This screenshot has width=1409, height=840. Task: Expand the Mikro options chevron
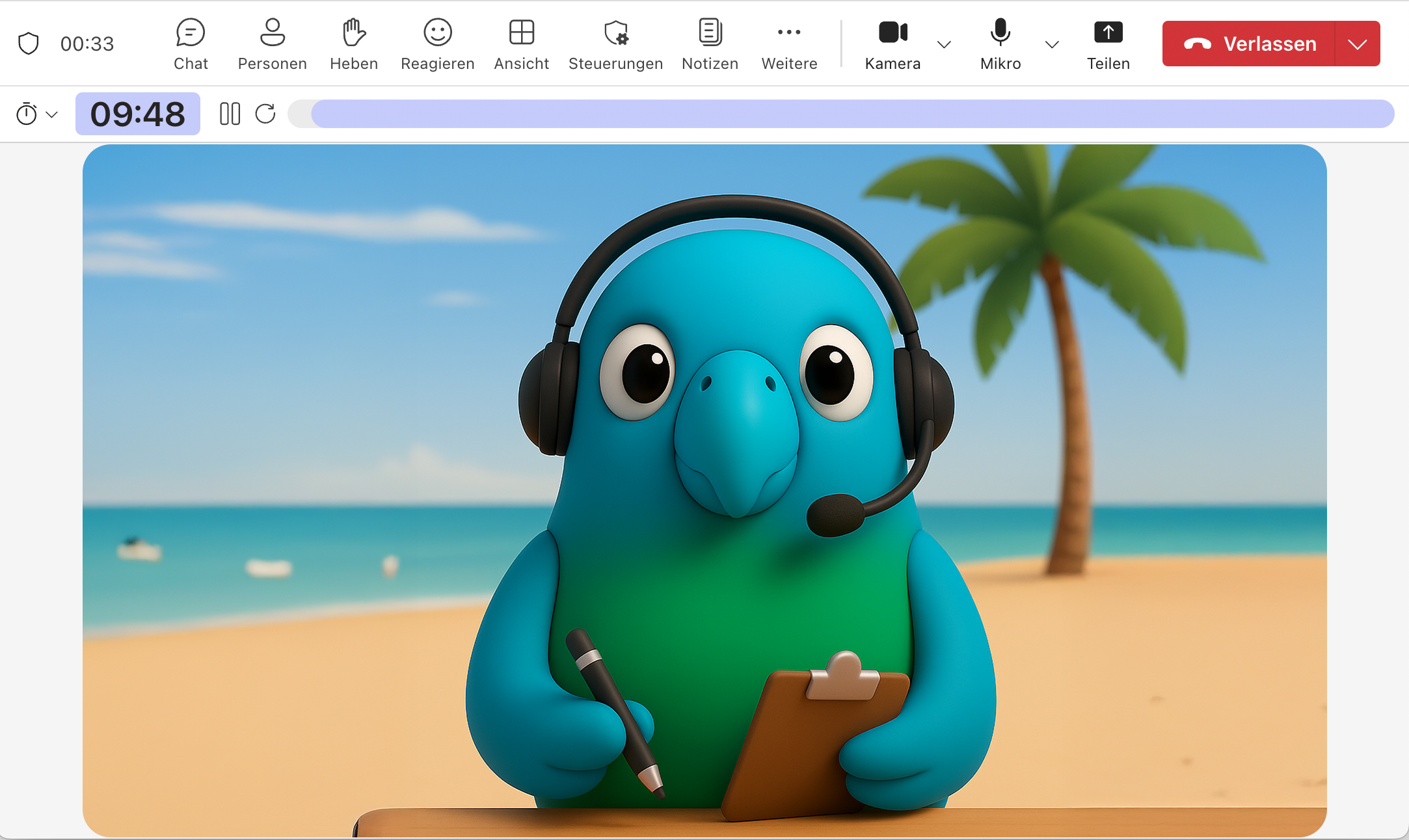[x=1052, y=44]
